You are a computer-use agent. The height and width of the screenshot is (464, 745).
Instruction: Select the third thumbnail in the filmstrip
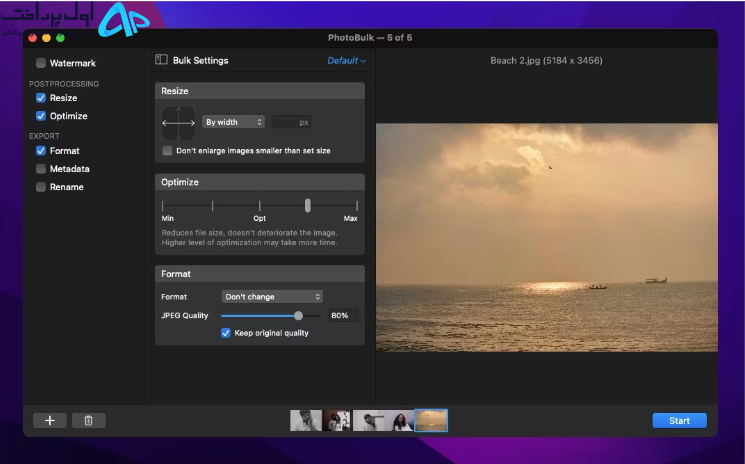tap(369, 421)
